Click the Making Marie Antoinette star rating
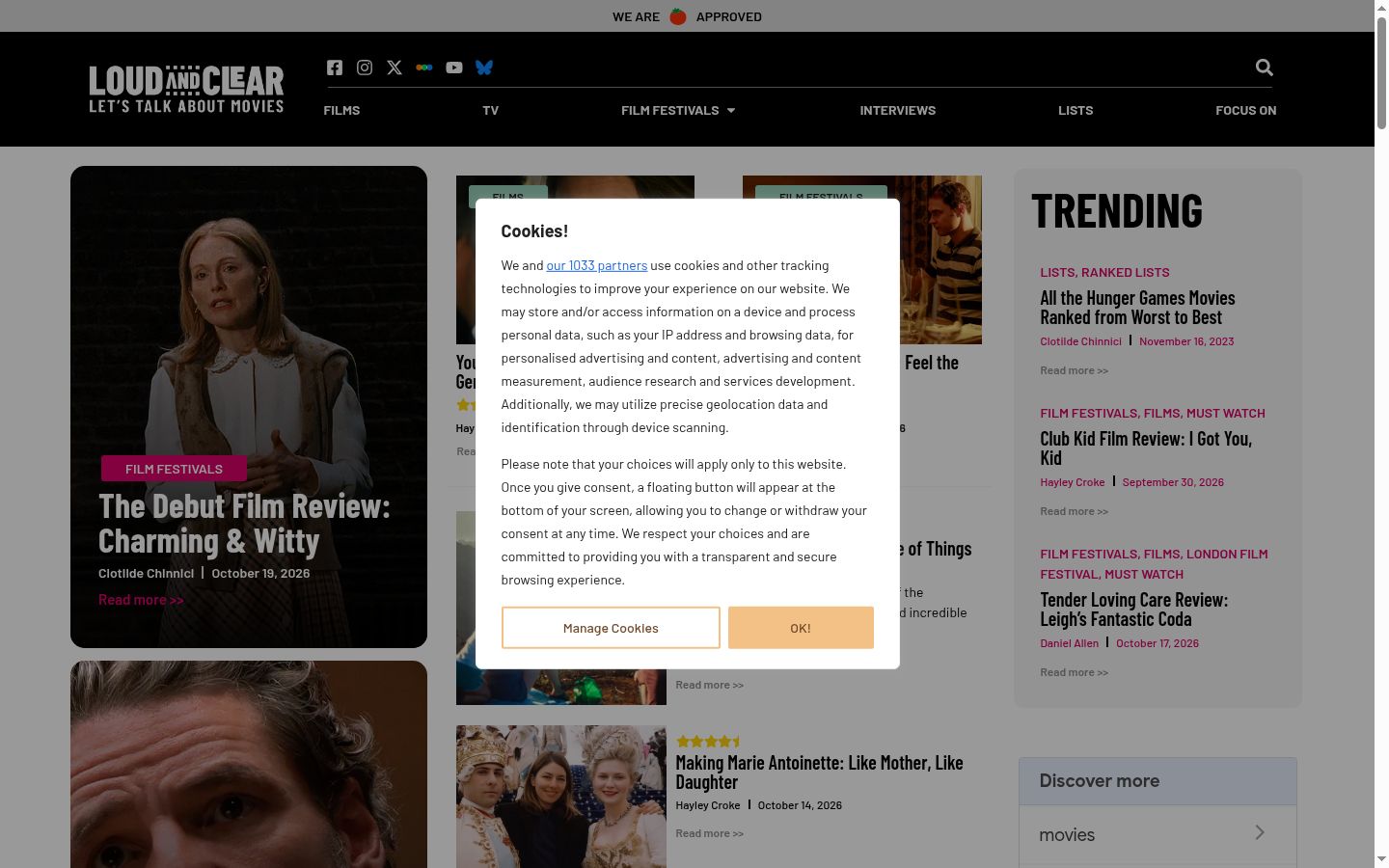This screenshot has width=1389, height=868. coord(708,742)
